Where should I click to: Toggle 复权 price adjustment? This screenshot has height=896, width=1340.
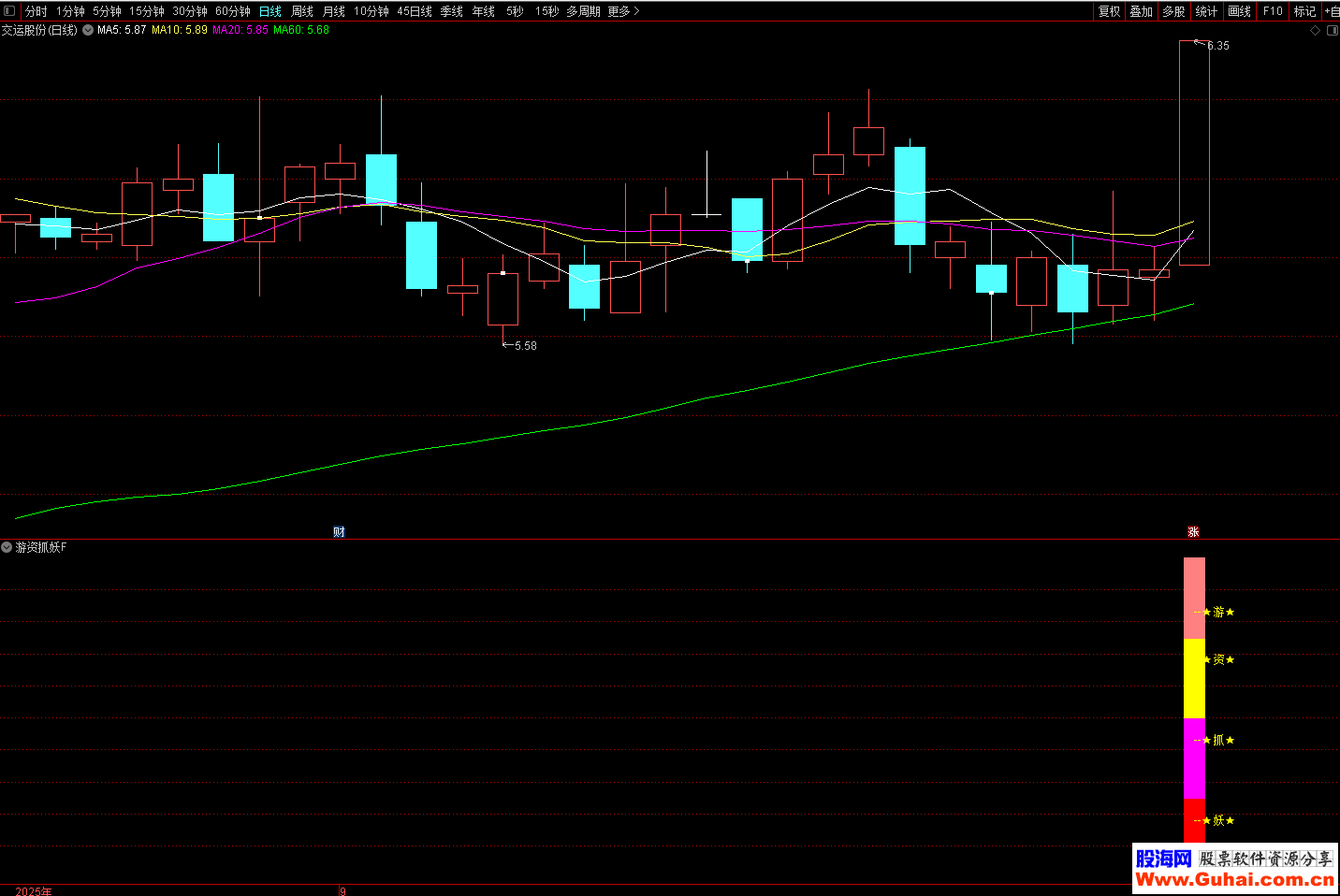pos(1109,11)
